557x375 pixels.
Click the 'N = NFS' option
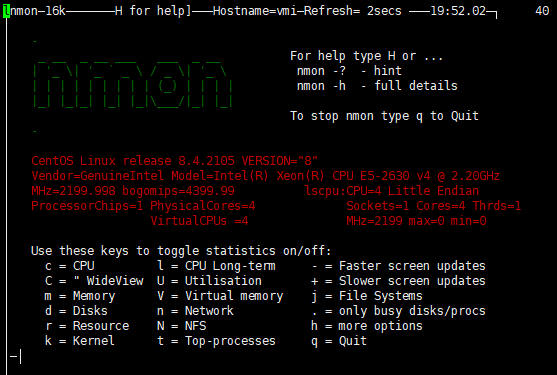tap(182, 326)
